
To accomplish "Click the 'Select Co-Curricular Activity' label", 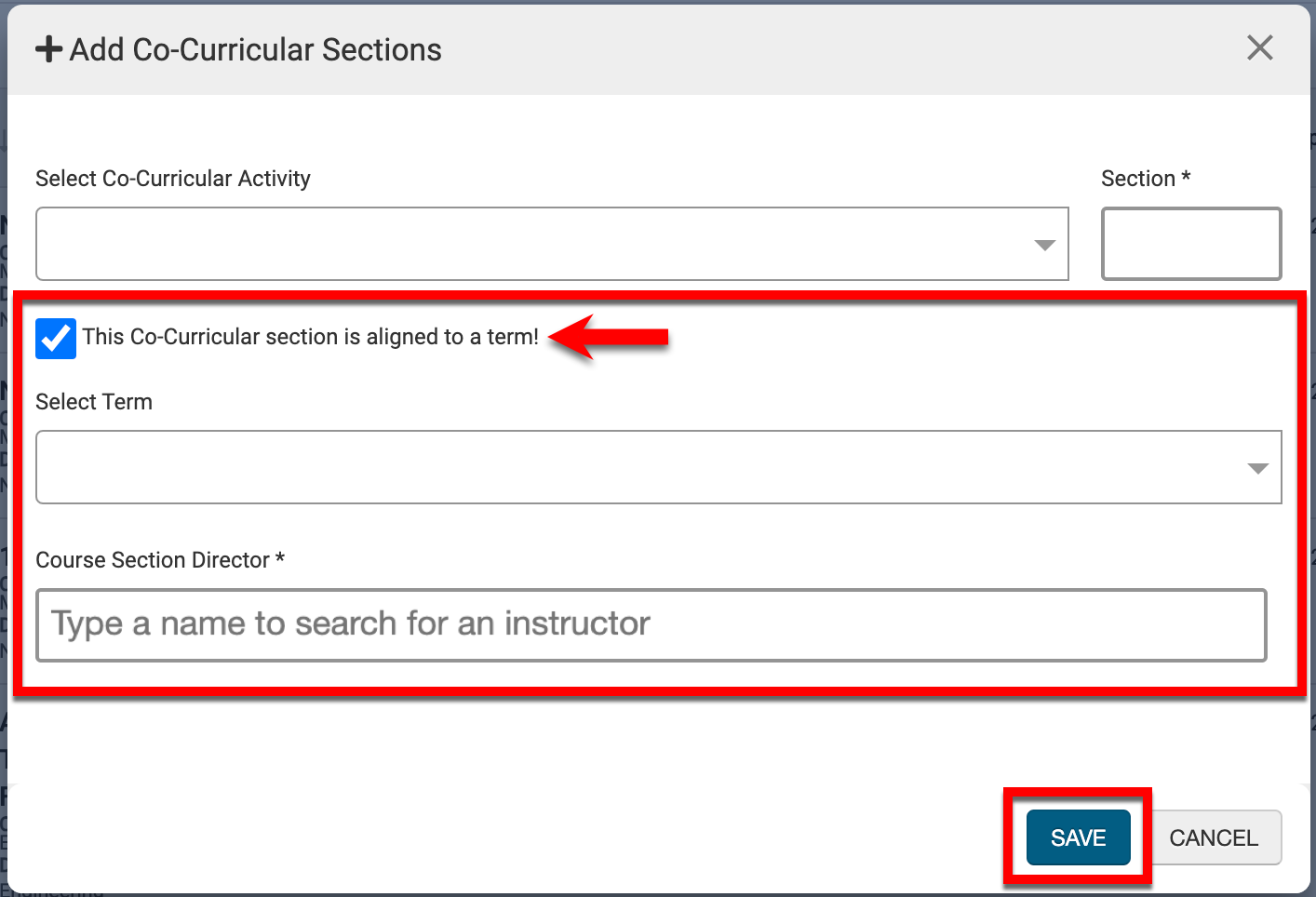I will (173, 179).
